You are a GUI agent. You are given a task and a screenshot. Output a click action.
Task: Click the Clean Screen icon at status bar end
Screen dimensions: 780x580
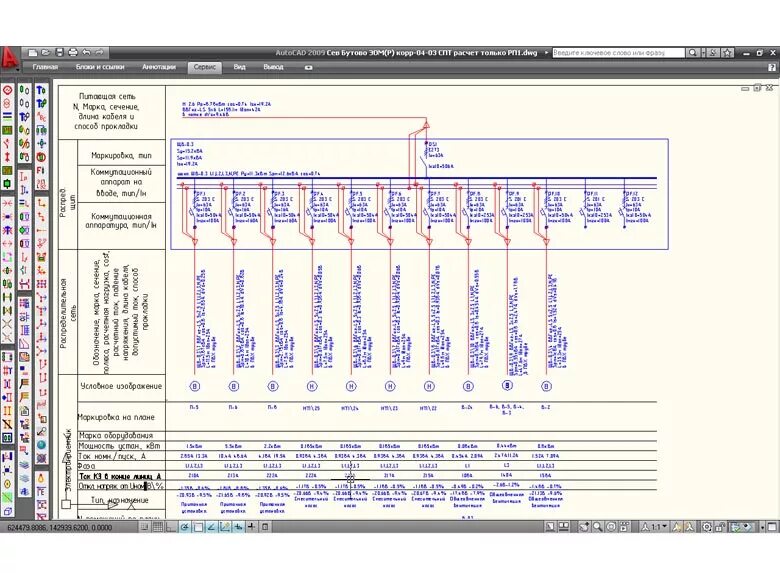click(x=772, y=527)
